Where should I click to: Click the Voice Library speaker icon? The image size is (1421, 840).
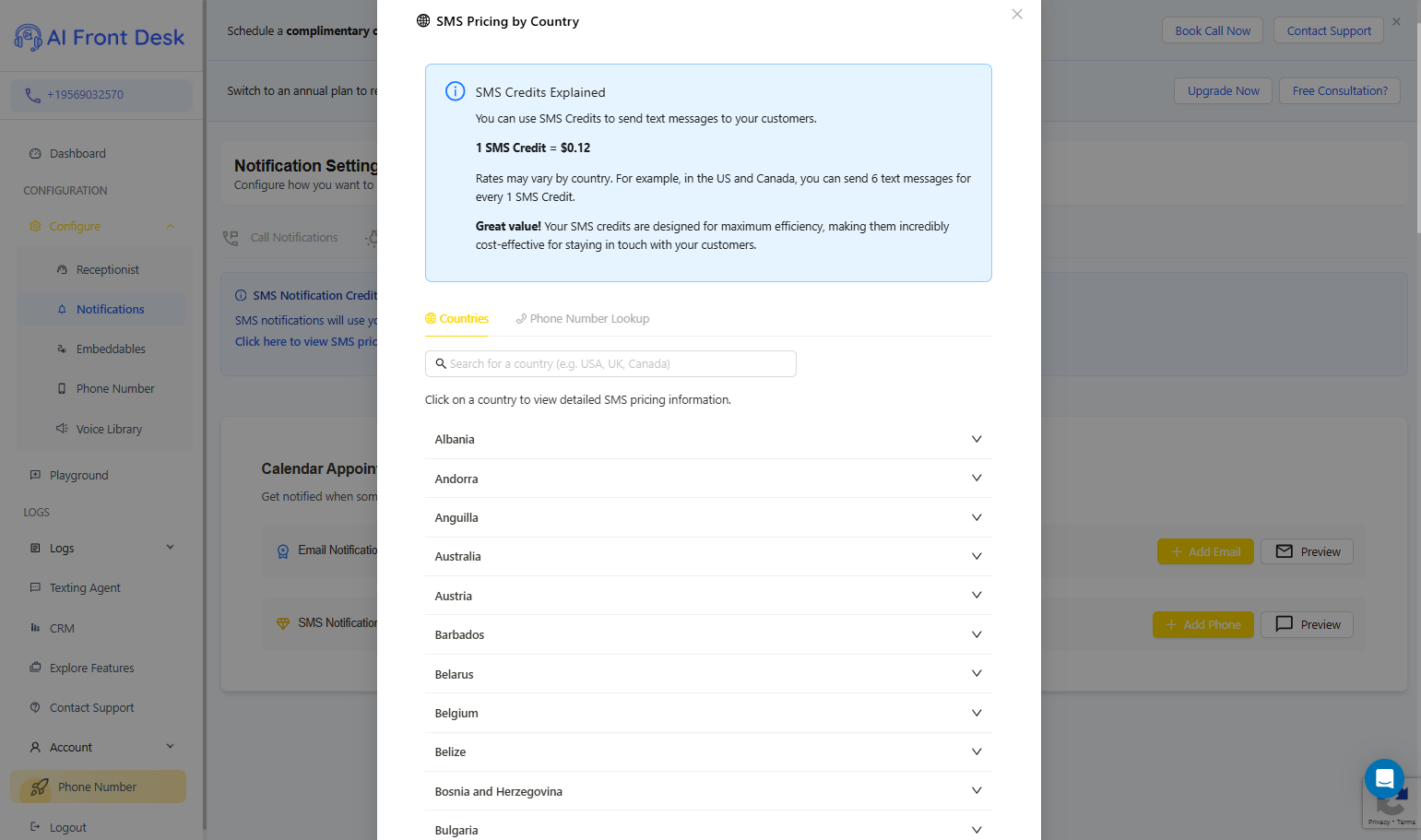pos(62,429)
